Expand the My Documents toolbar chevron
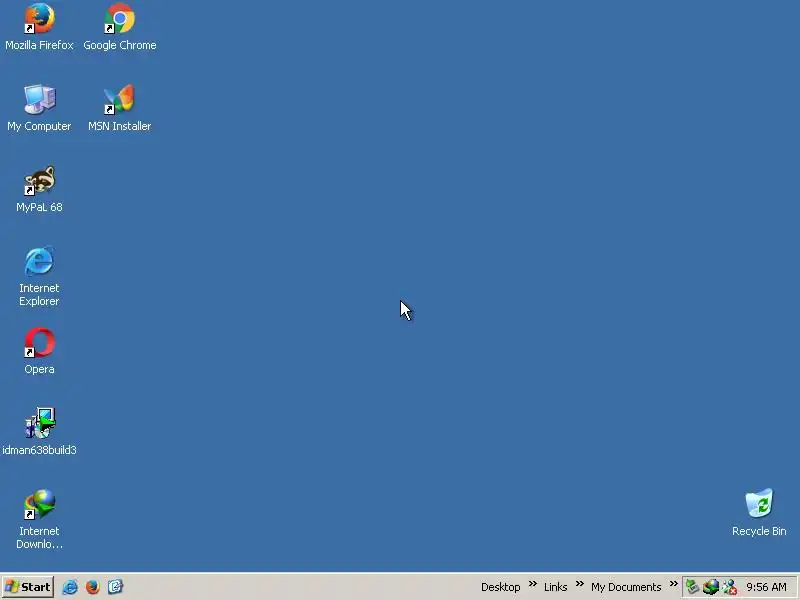 tap(673, 584)
